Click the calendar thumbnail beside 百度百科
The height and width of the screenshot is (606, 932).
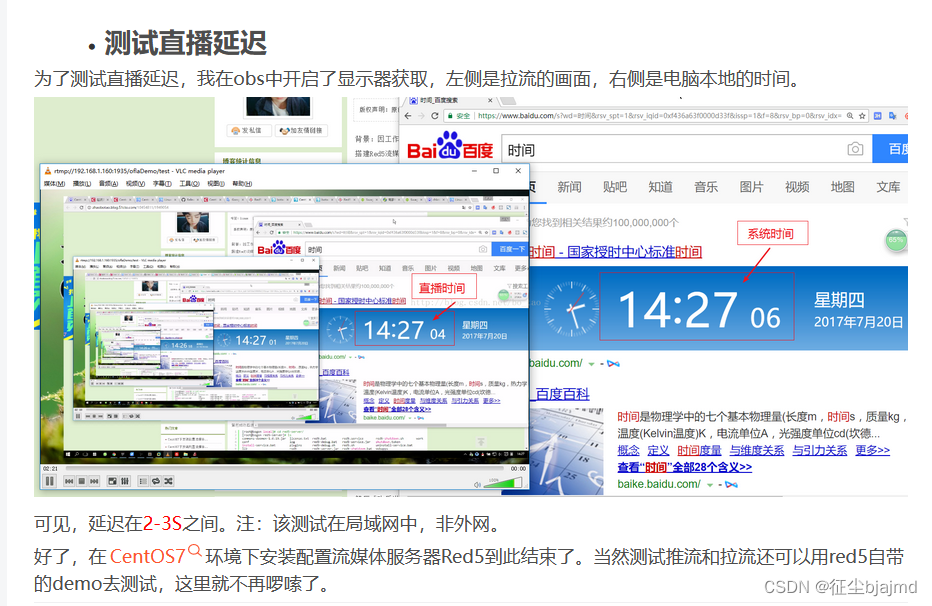[x=566, y=452]
